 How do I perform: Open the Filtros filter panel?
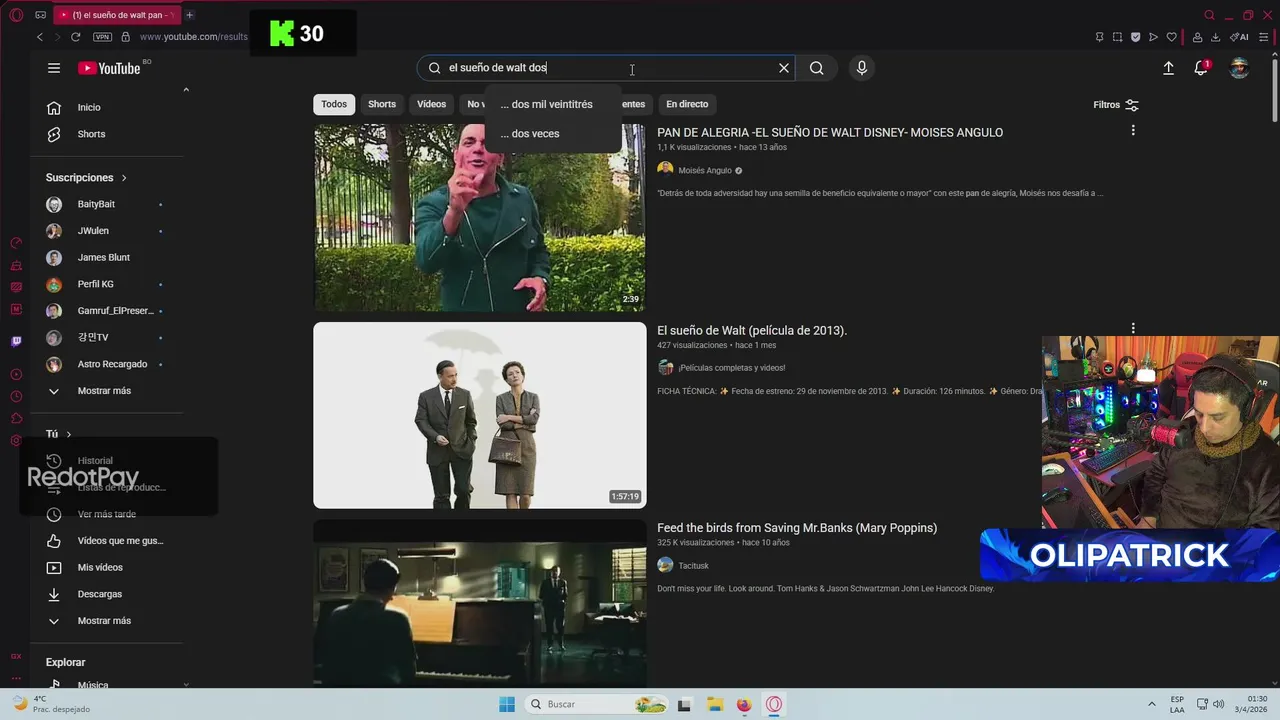click(1116, 105)
